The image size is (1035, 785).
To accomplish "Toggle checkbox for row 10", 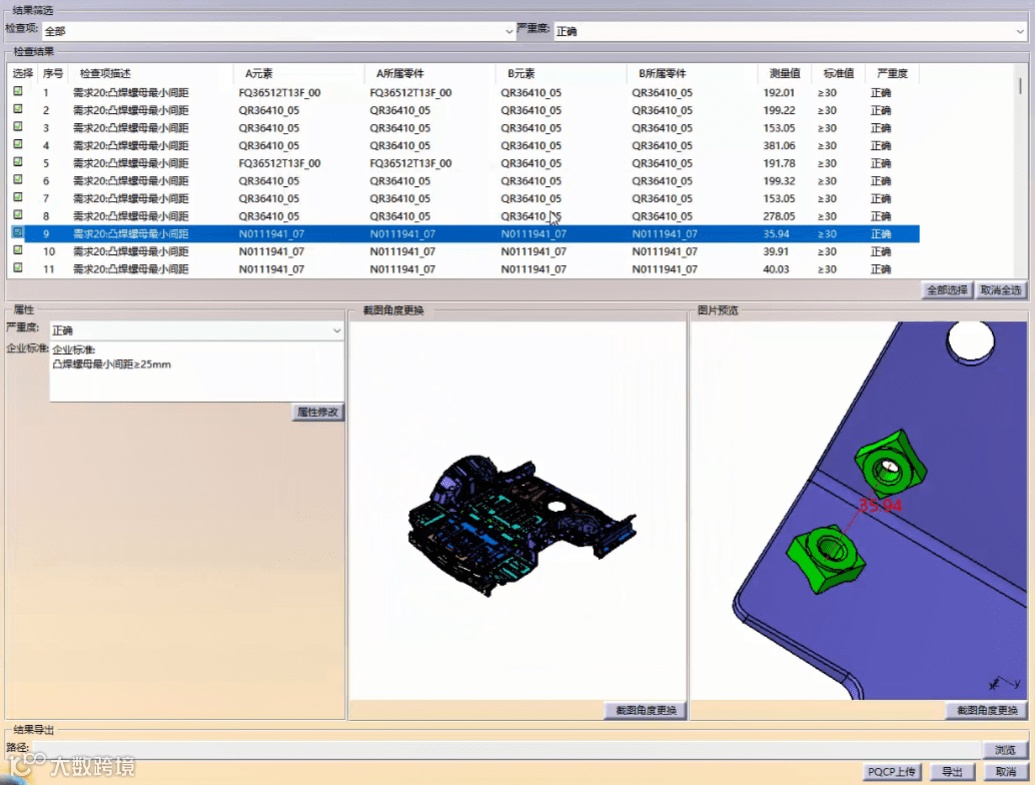I will pos(18,250).
